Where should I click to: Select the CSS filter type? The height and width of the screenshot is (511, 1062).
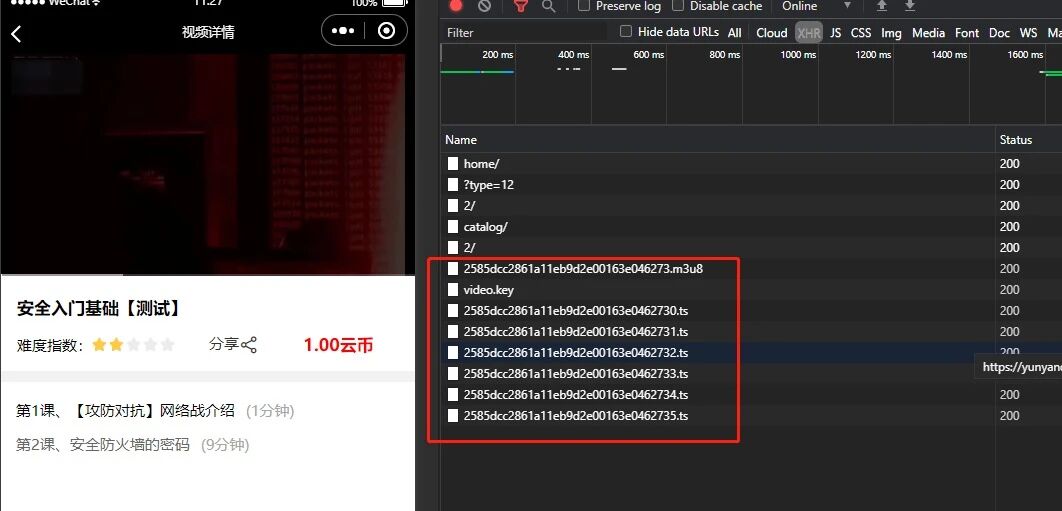861,33
